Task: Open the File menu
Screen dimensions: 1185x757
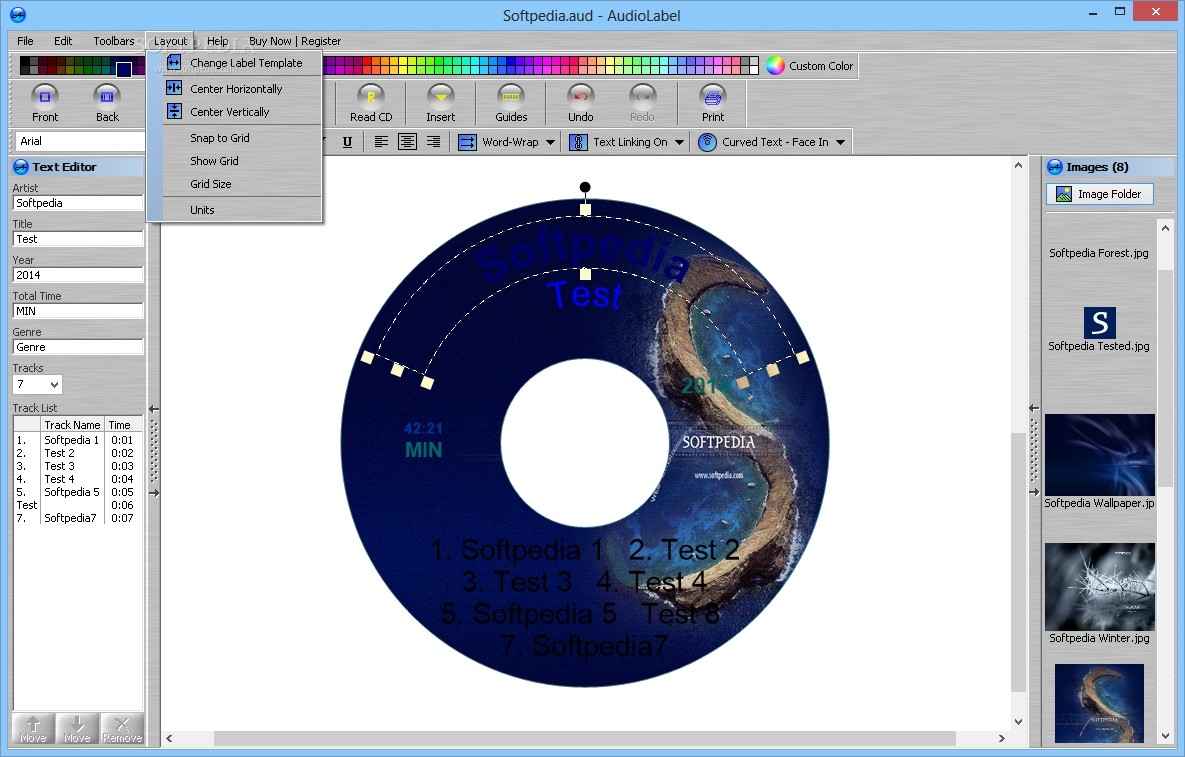Action: [25, 41]
